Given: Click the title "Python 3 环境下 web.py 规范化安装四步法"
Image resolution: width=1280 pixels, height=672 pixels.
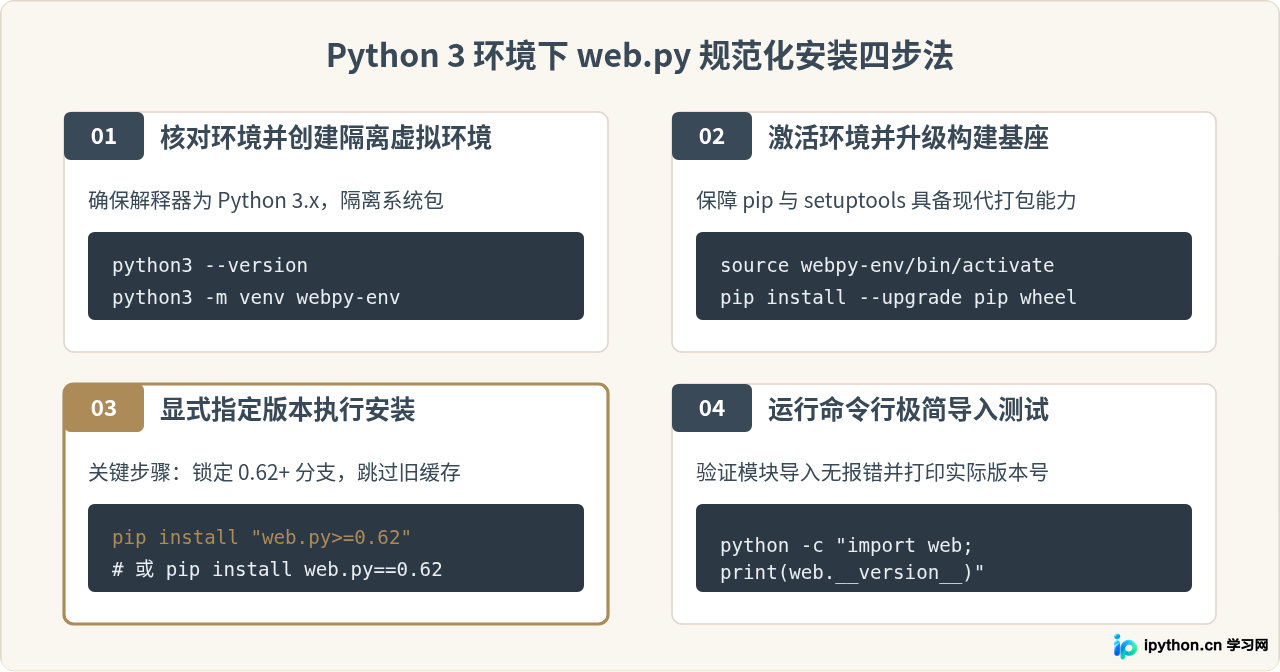Looking at the screenshot, I should pos(640,56).
